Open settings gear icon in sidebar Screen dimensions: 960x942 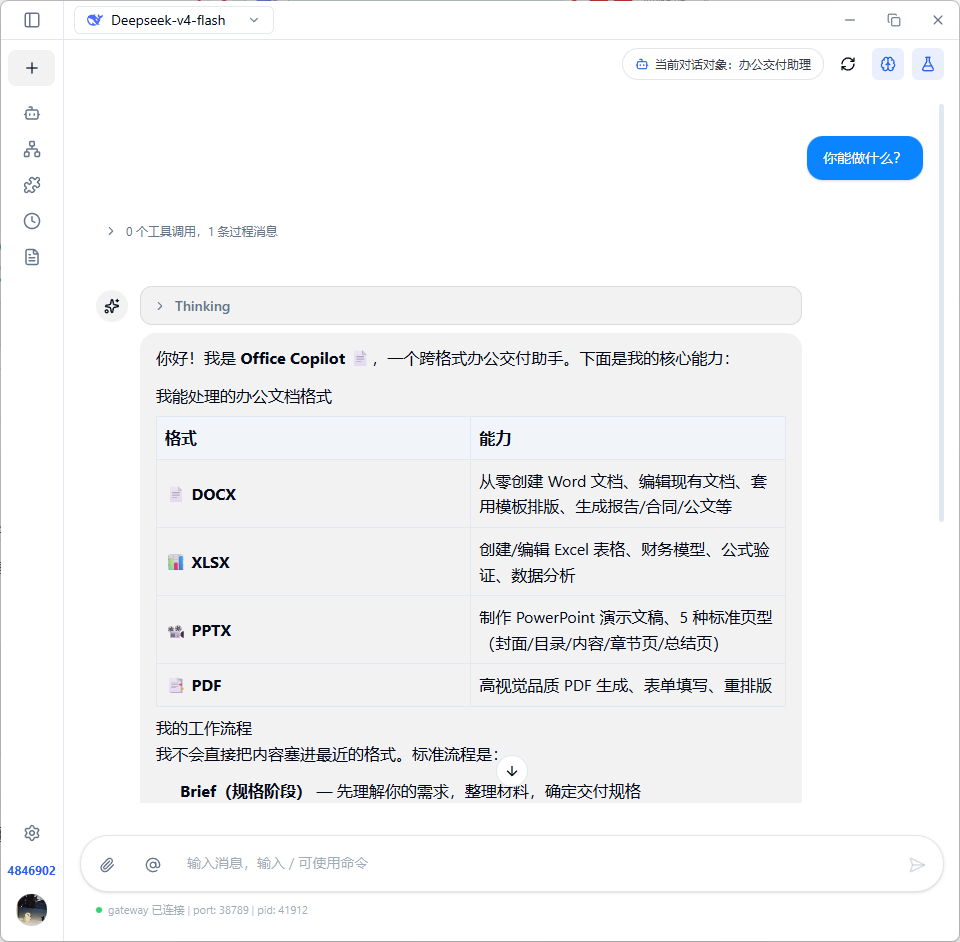(x=32, y=833)
